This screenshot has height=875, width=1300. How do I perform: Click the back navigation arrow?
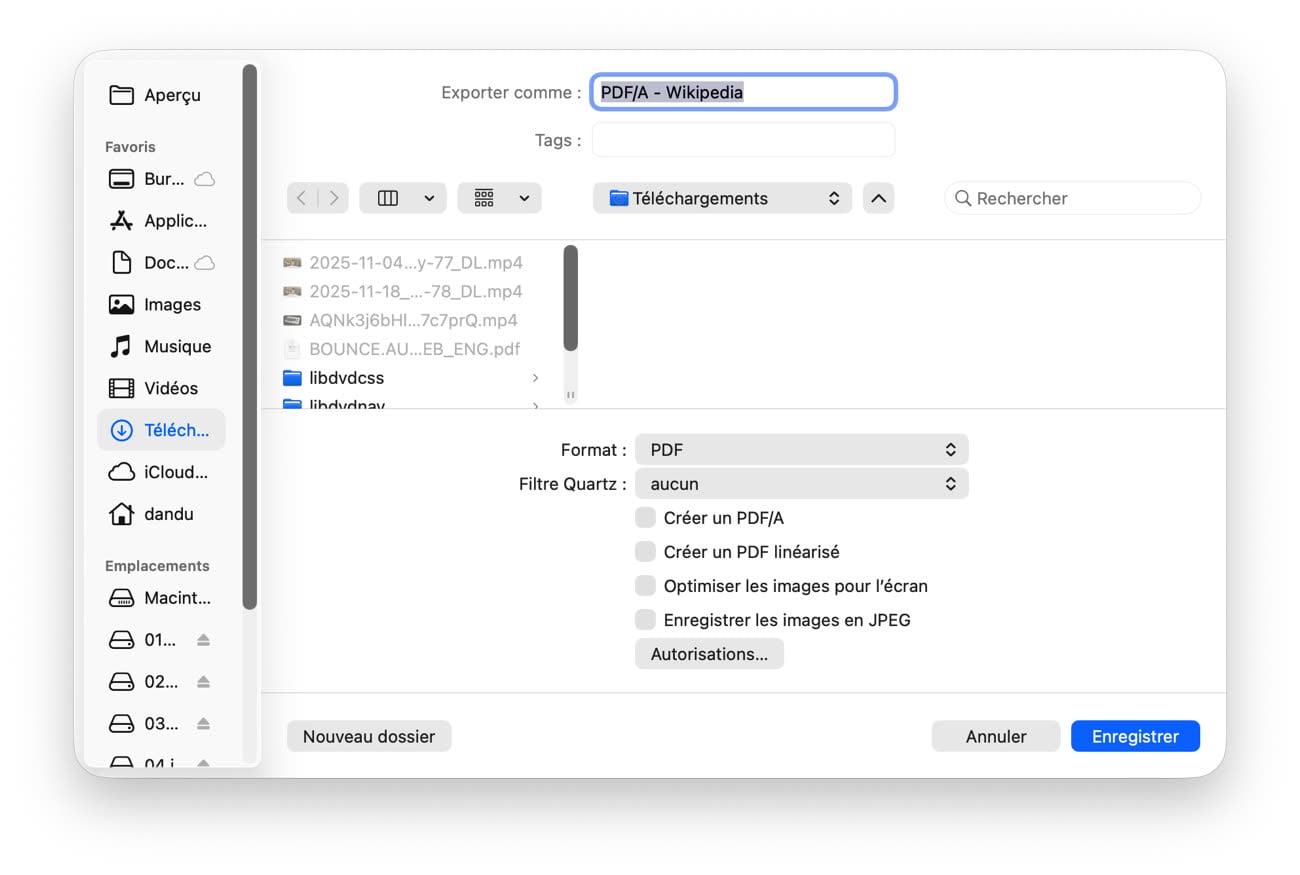302,198
